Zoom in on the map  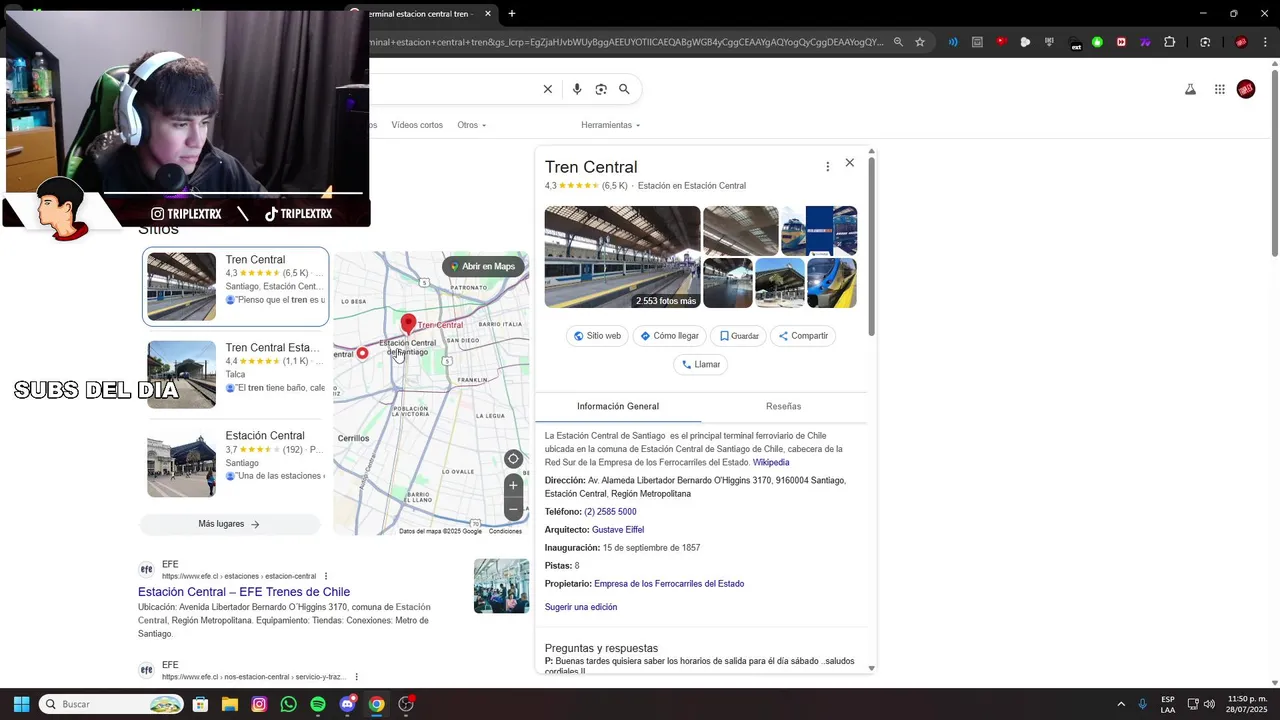513,485
